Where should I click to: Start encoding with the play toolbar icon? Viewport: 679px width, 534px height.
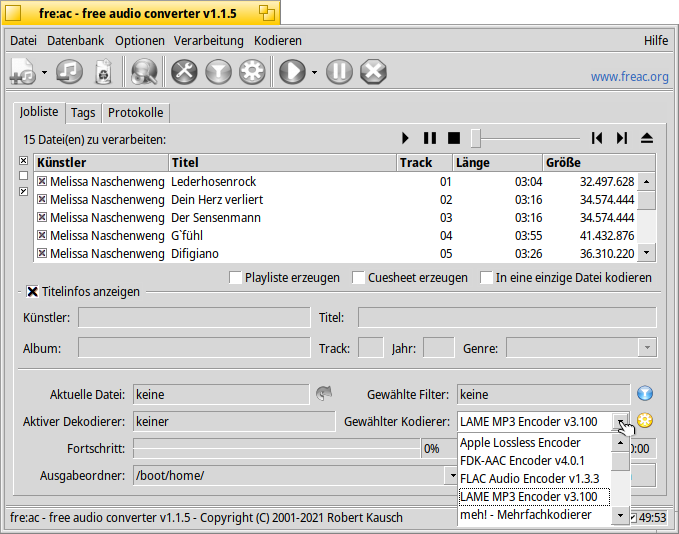tap(291, 72)
